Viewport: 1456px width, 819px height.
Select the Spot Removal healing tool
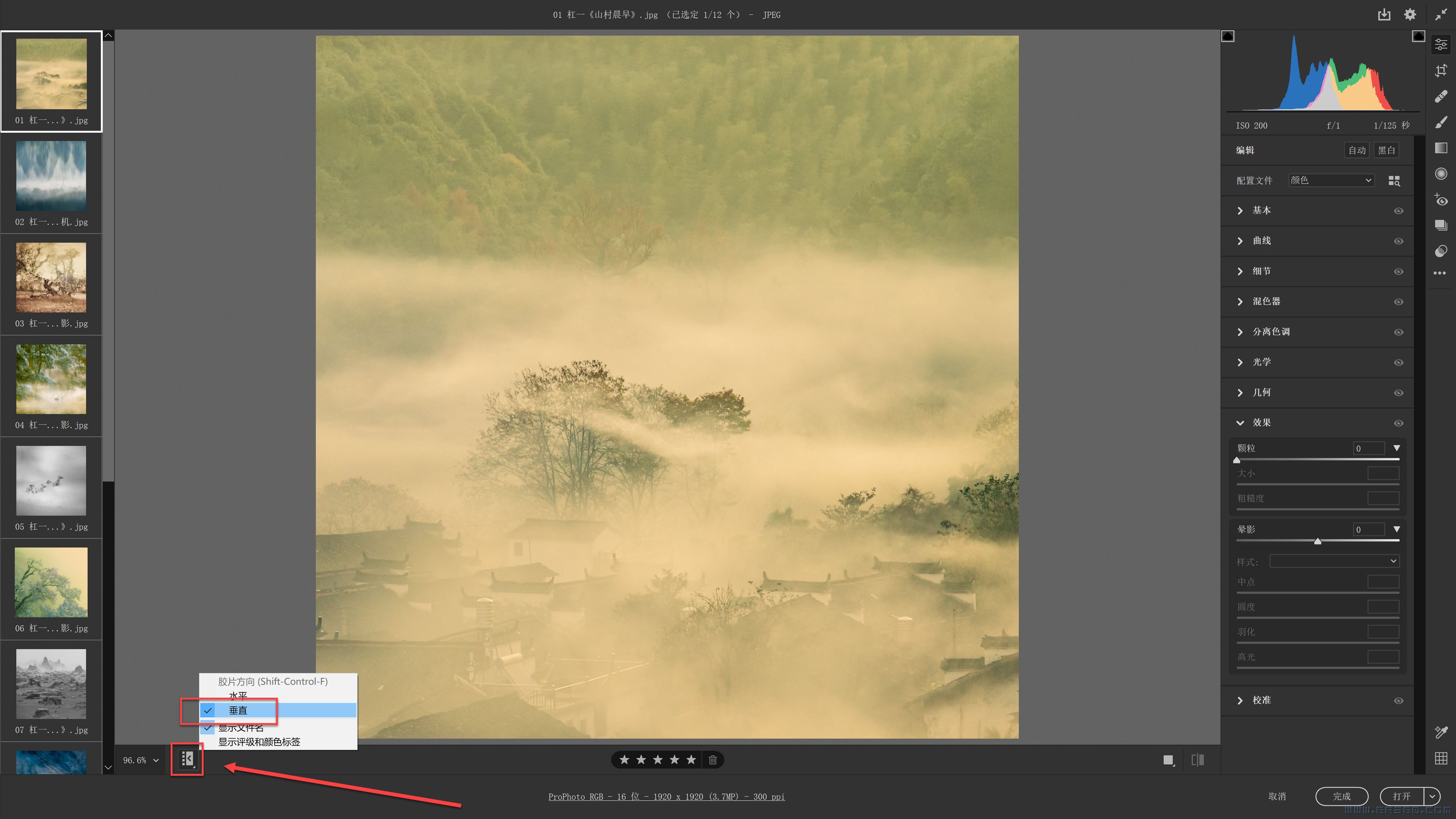pyautogui.click(x=1441, y=97)
